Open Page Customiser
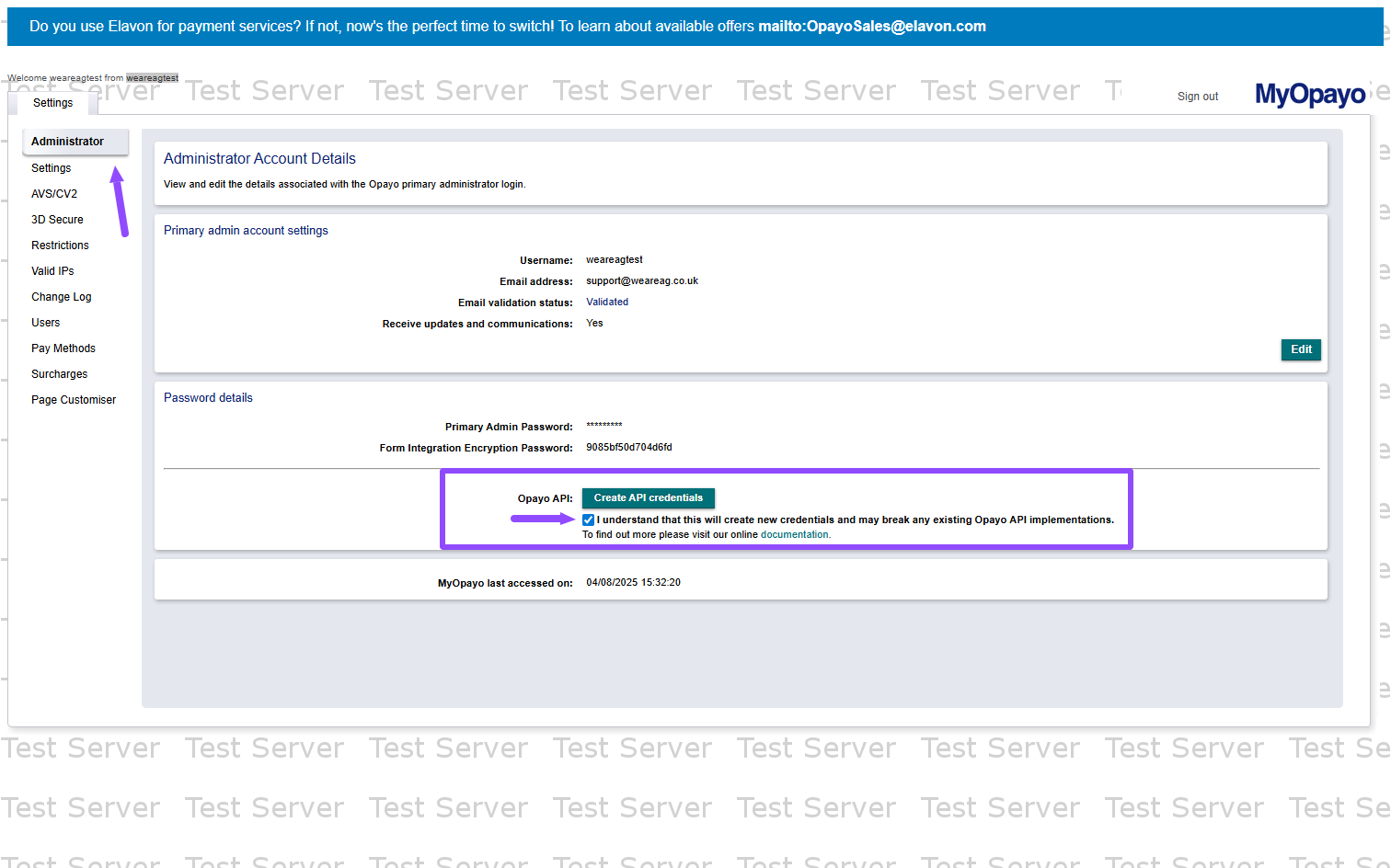The image size is (1391, 868). point(74,400)
